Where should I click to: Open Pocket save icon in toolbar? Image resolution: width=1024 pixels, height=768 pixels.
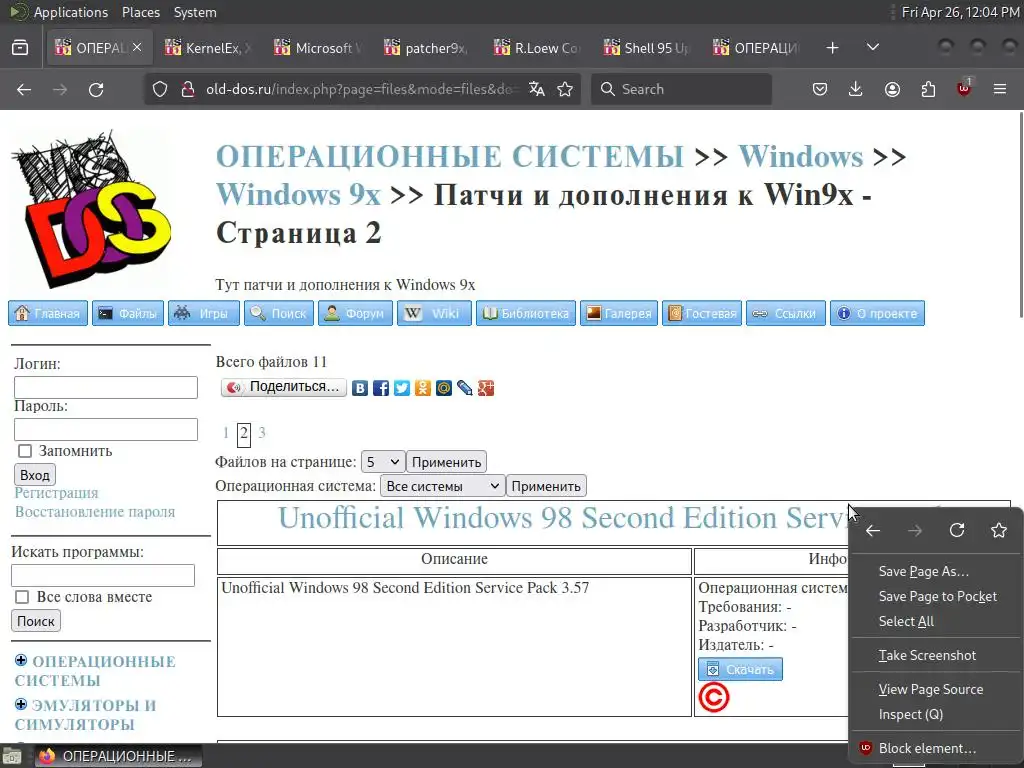click(820, 89)
